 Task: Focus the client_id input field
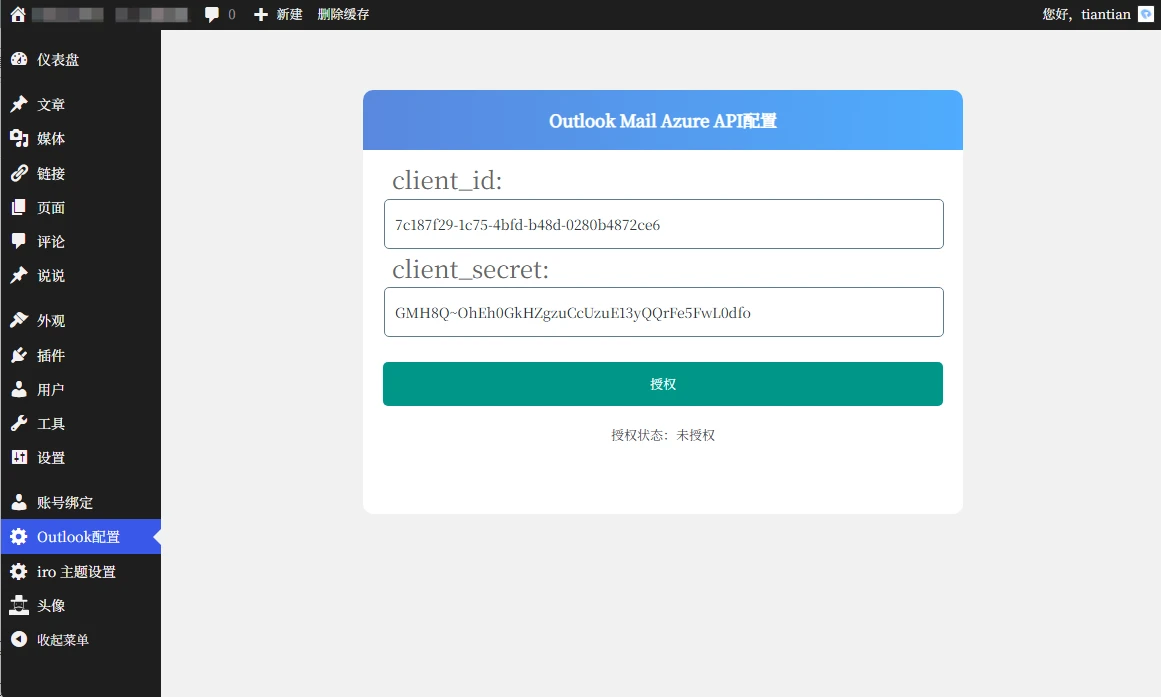(x=663, y=224)
